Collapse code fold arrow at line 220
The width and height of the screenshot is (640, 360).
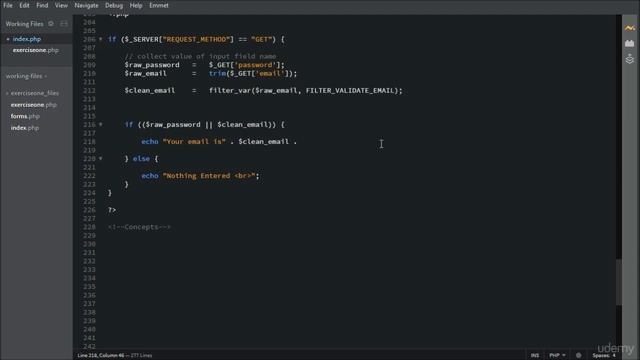(x=100, y=158)
